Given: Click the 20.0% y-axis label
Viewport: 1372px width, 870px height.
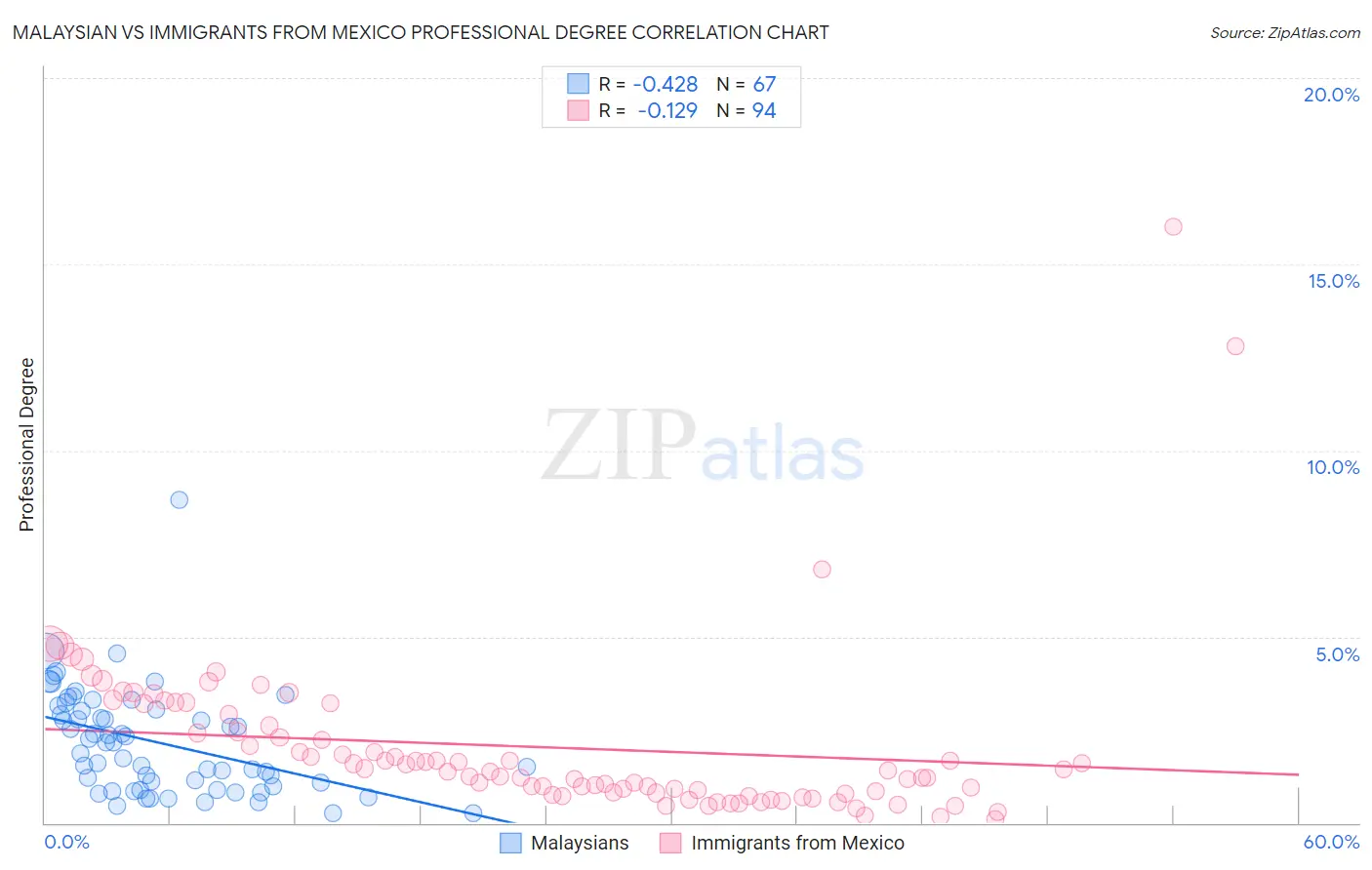Looking at the screenshot, I should 1331,95.
